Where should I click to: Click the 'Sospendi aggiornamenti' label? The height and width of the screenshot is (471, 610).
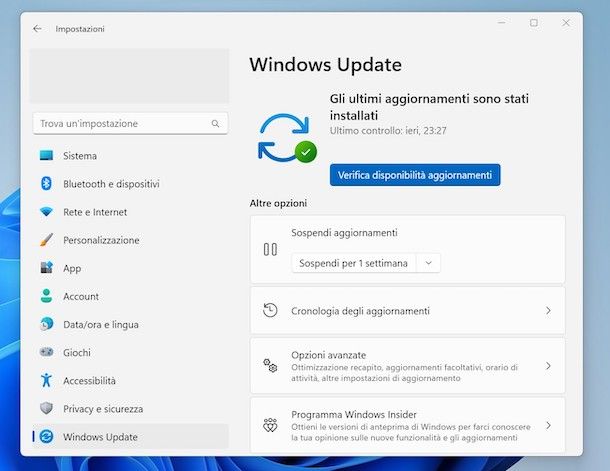[344, 233]
